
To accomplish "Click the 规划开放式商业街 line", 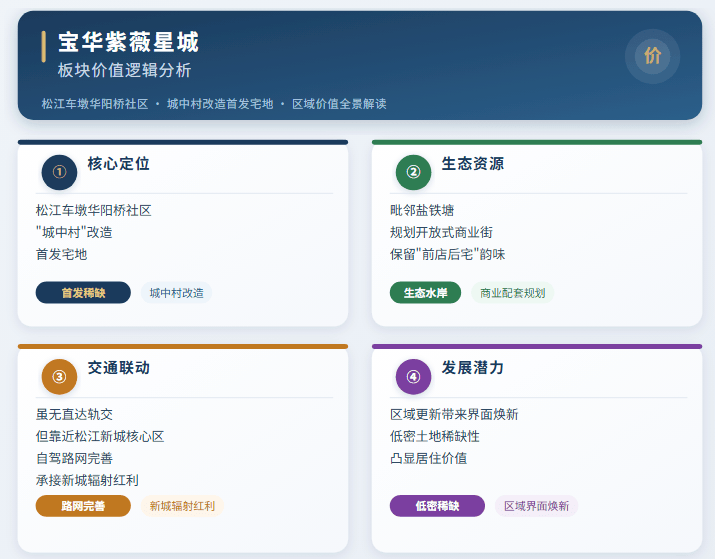I will point(441,232).
